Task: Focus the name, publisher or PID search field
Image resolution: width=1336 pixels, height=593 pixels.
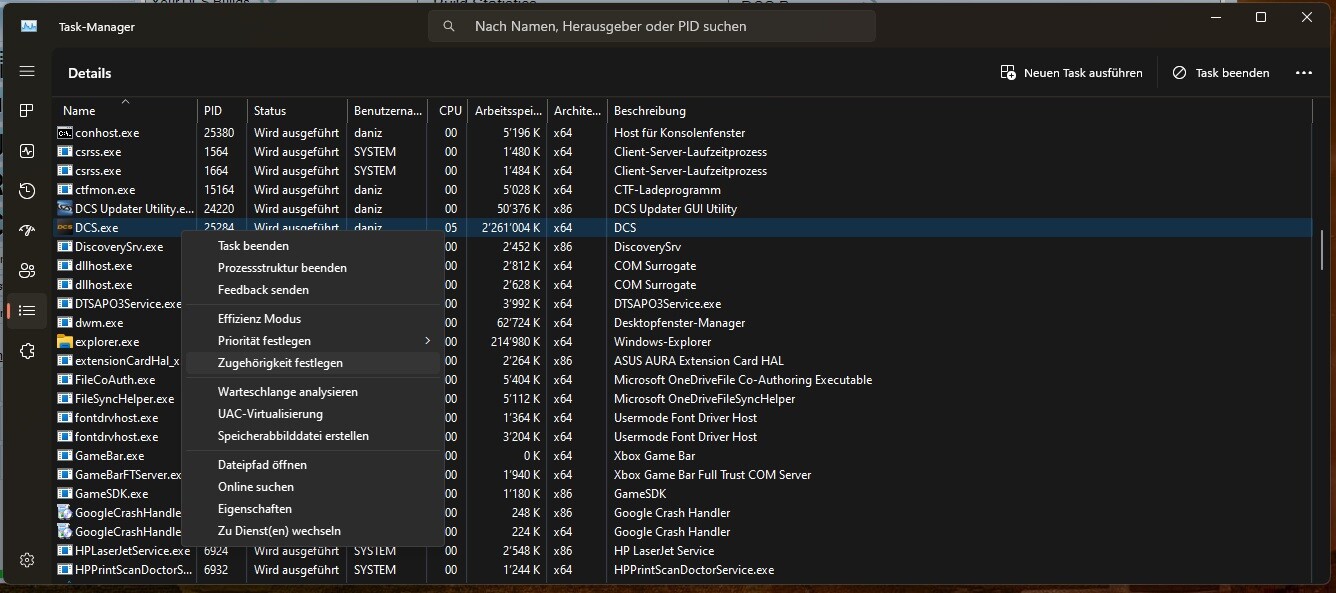Action: coord(652,26)
